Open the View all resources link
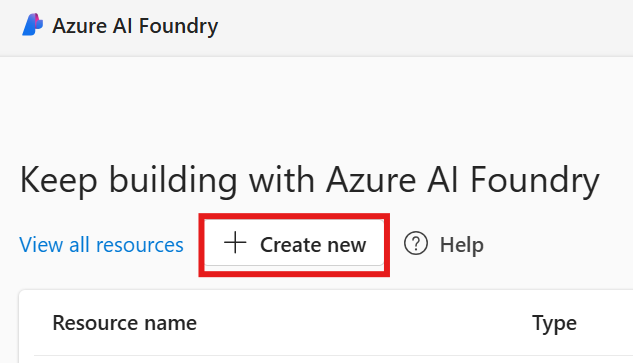Screen dimensions: 633x363 click(101, 245)
